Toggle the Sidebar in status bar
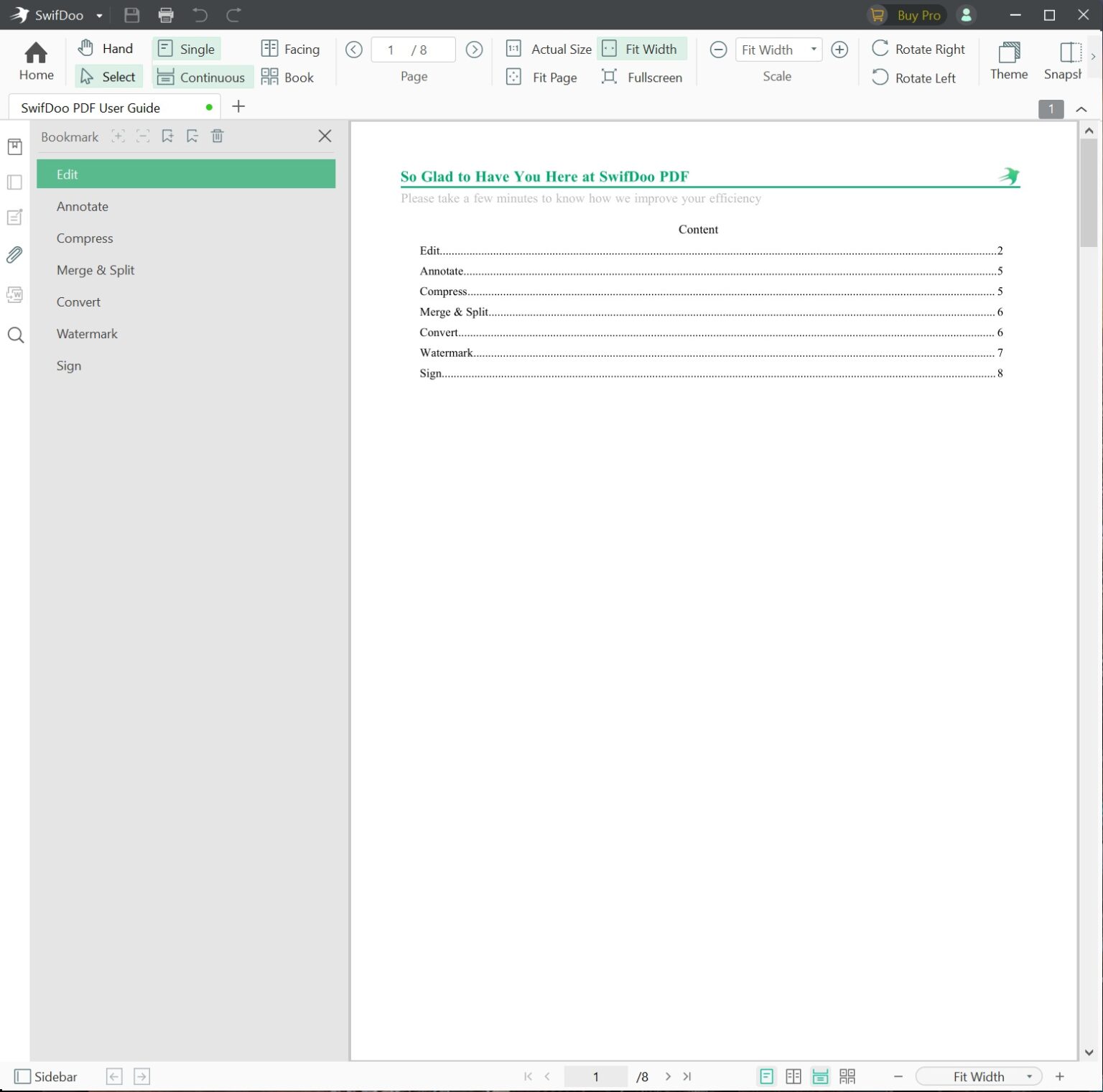 (x=46, y=1076)
